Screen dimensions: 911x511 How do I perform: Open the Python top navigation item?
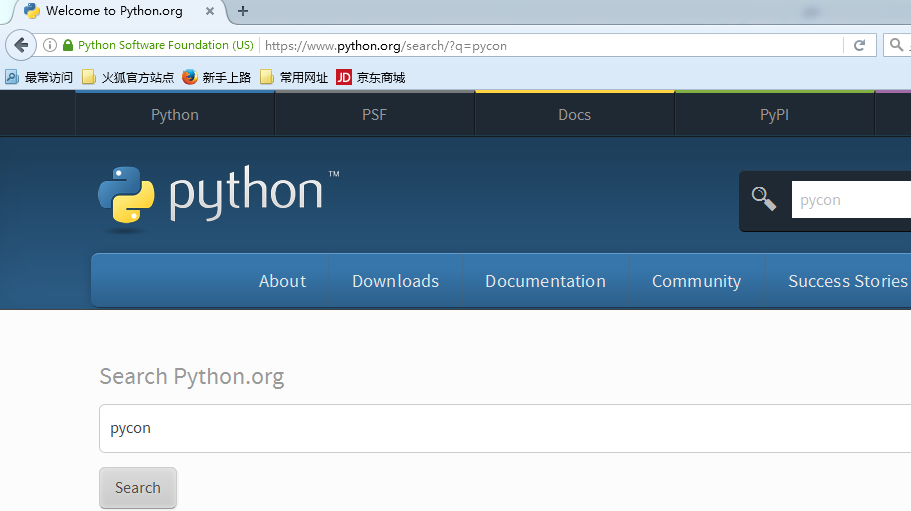coord(175,114)
